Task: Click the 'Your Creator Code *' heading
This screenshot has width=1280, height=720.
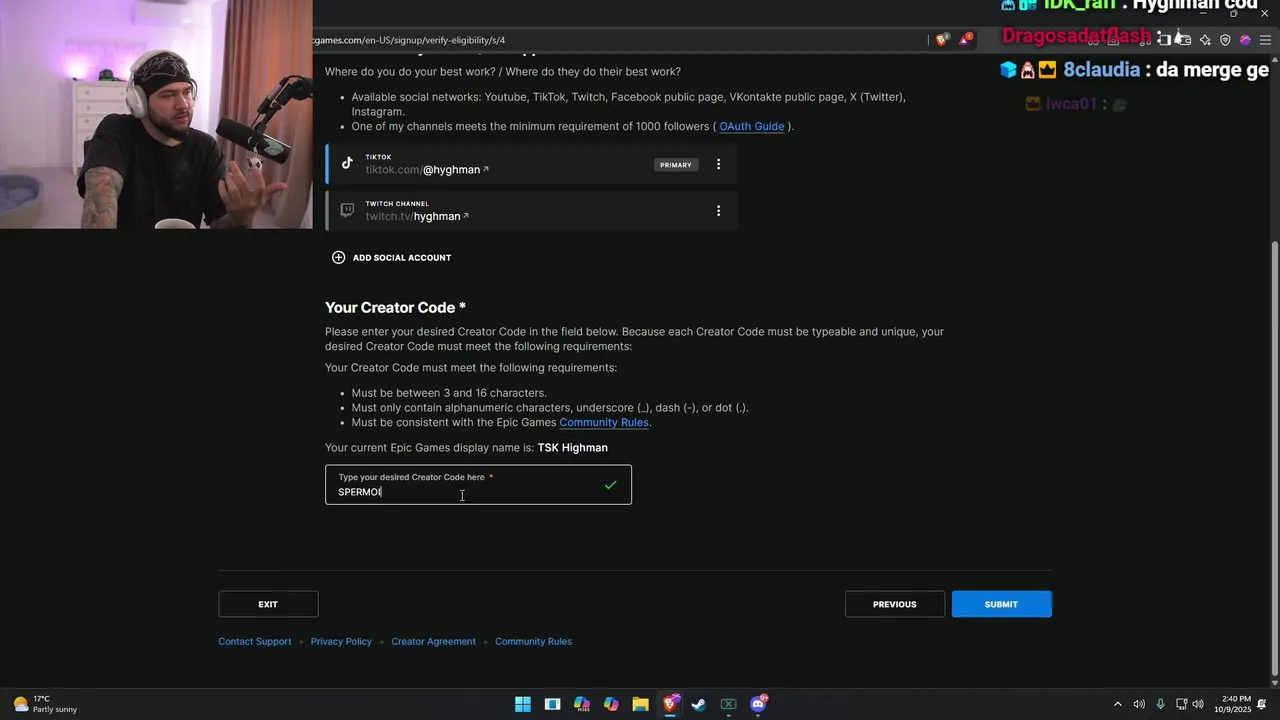Action: tap(395, 307)
